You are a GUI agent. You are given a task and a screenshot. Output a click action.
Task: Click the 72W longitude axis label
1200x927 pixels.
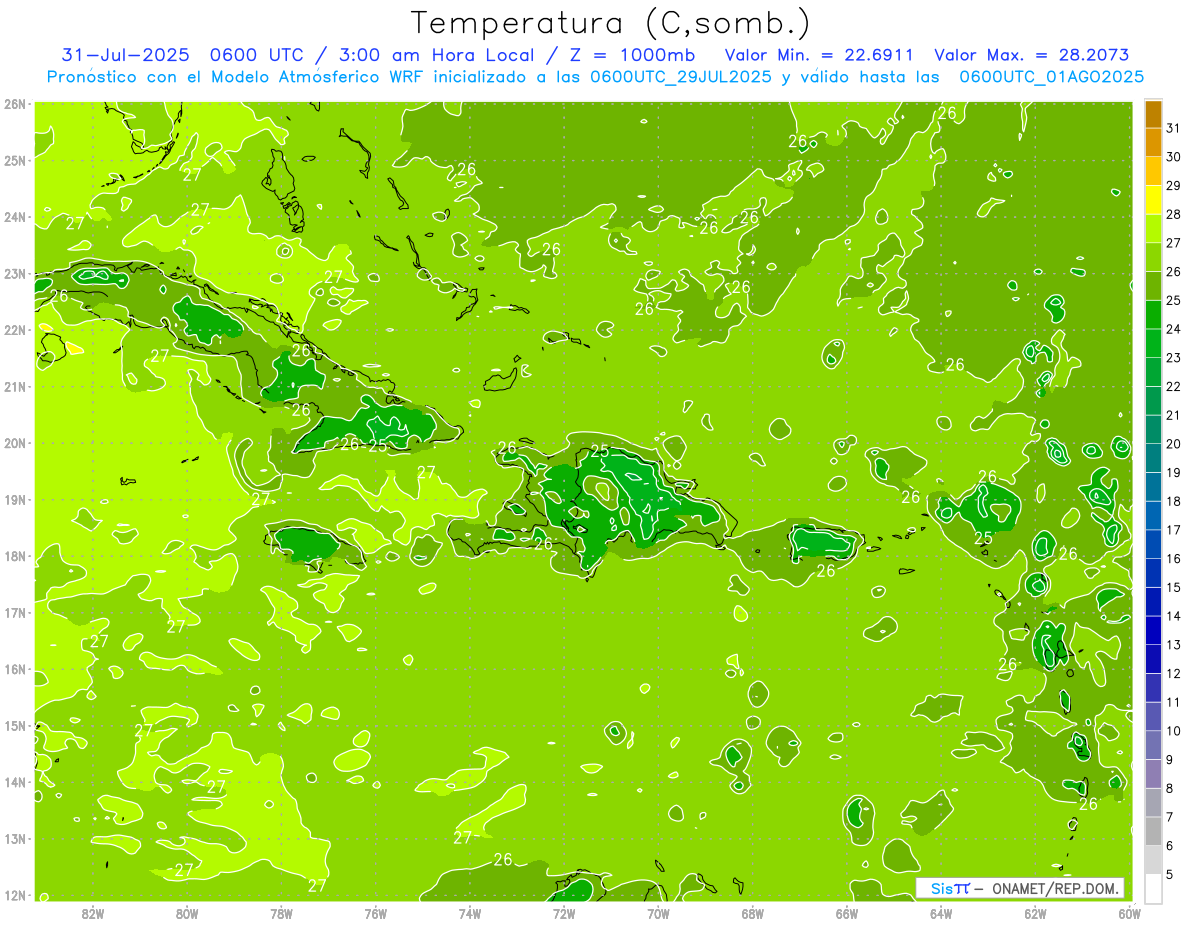tap(564, 912)
